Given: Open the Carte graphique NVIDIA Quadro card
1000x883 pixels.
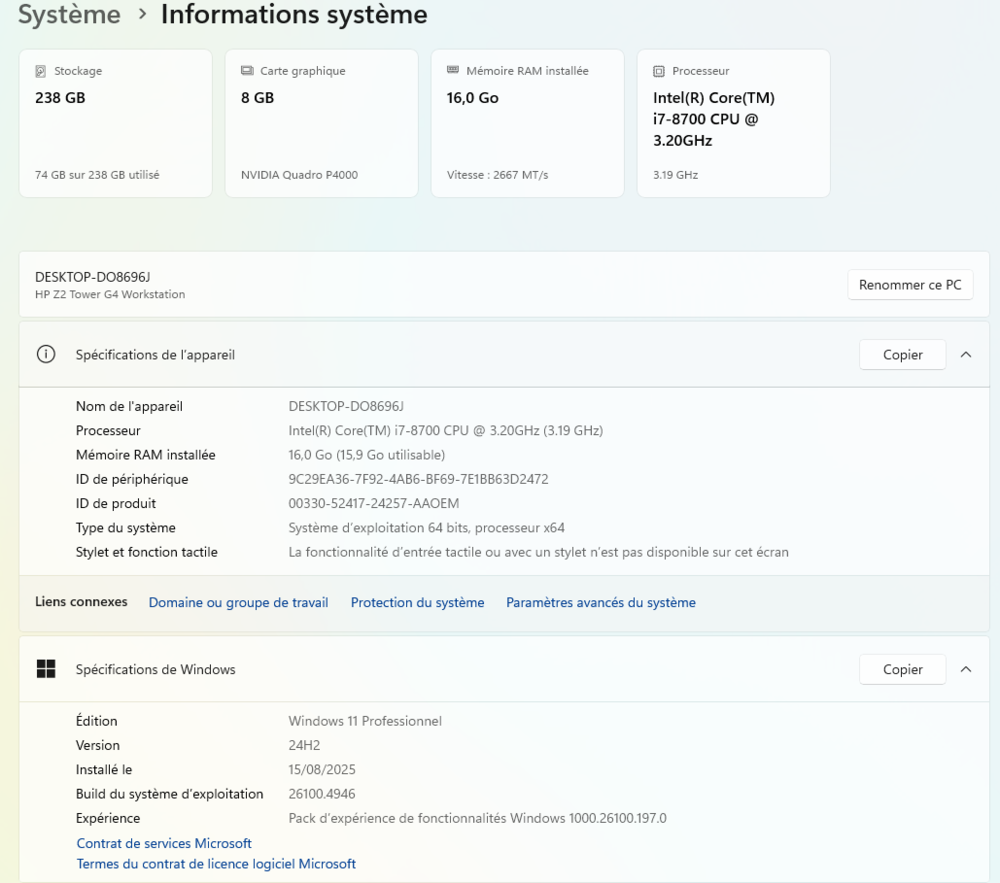Looking at the screenshot, I should (321, 123).
